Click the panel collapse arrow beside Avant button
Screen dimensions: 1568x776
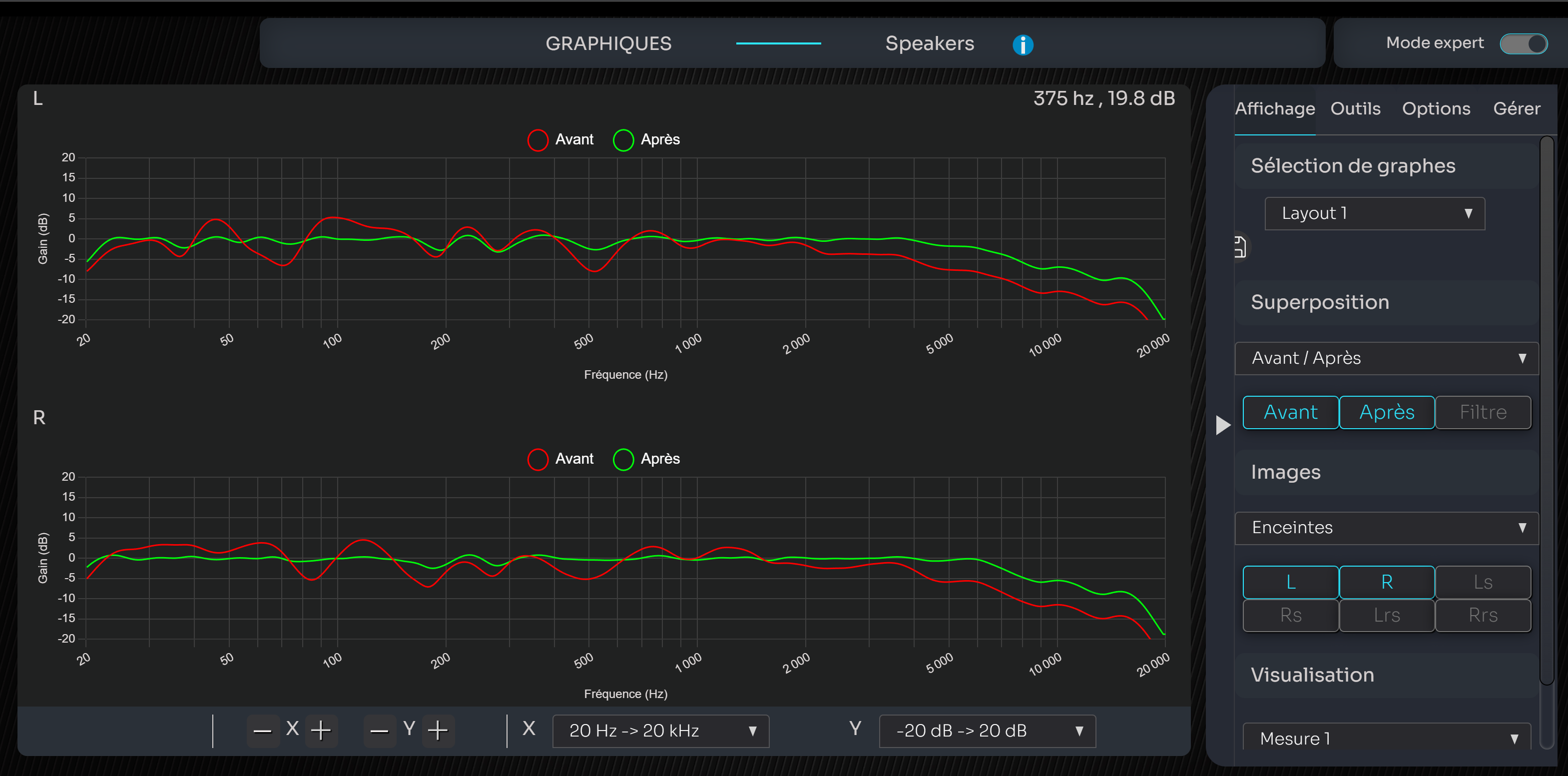[1222, 425]
